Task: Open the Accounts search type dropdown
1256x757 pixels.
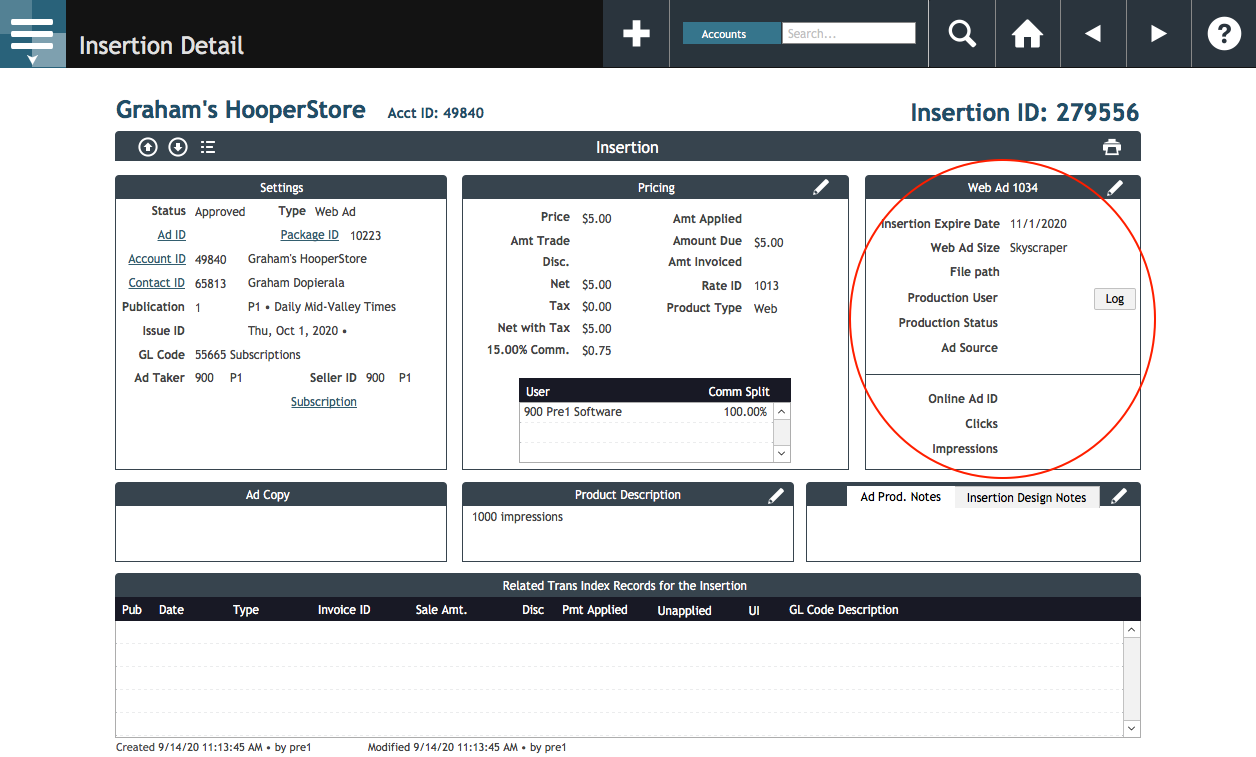Action: tap(731, 34)
